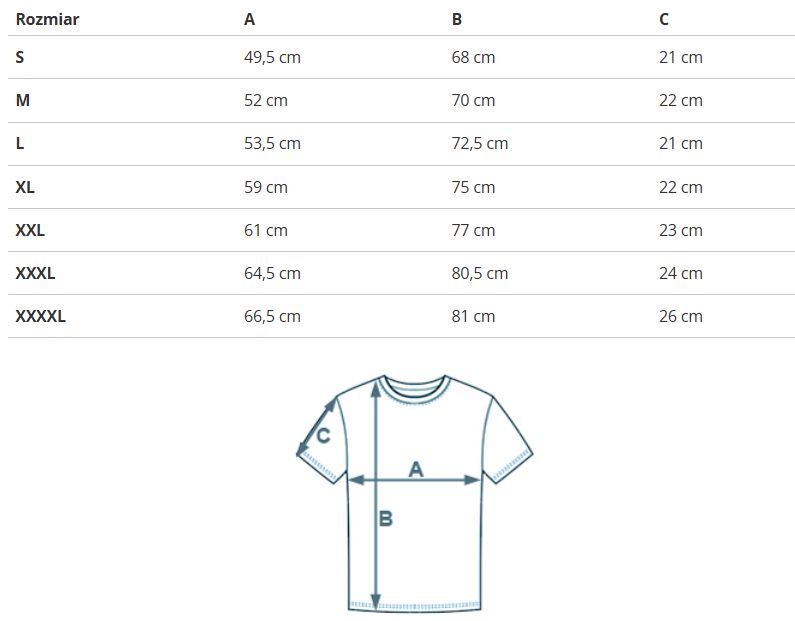Click the letter A on the t-shirt diagram

[x=416, y=468]
